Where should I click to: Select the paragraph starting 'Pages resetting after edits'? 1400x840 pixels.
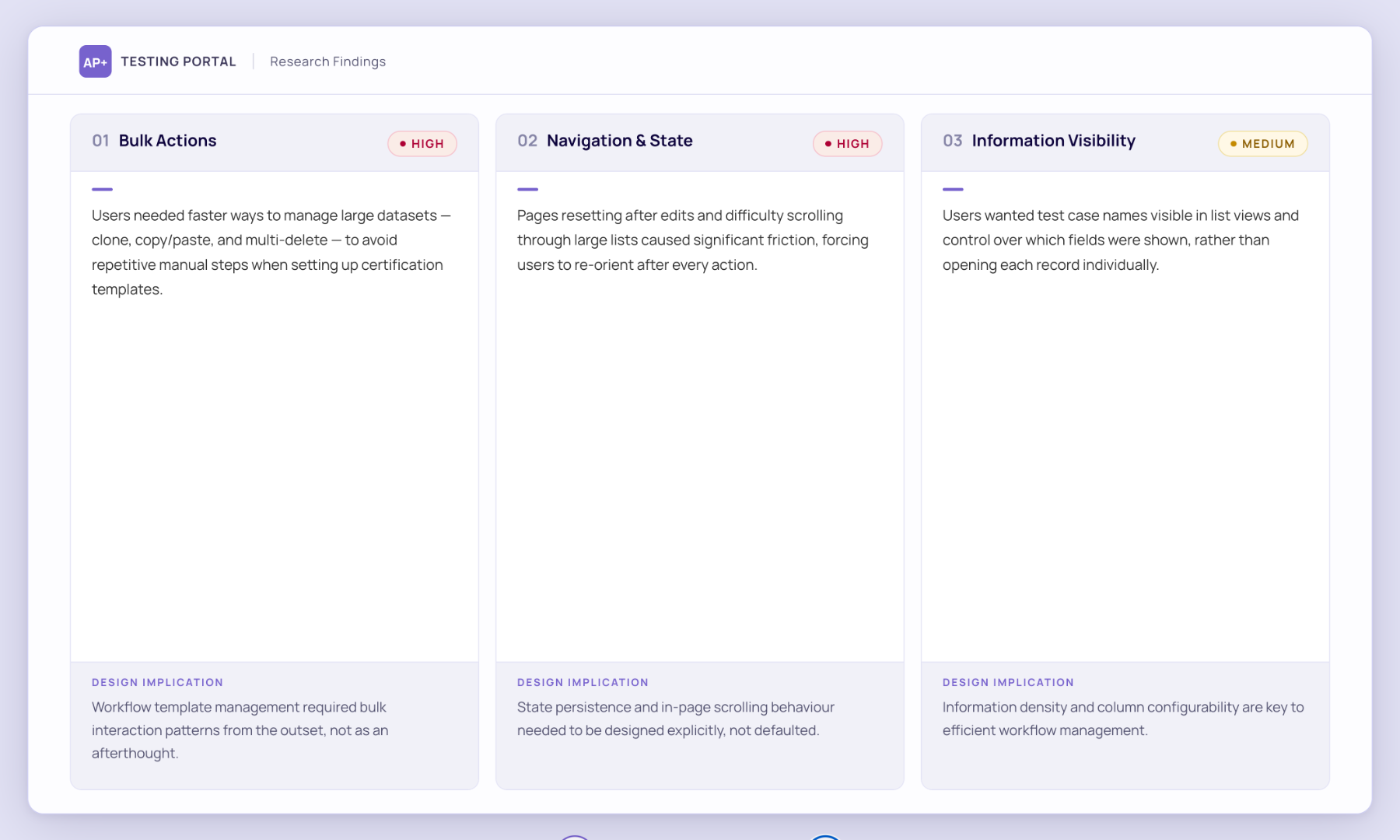tap(693, 240)
